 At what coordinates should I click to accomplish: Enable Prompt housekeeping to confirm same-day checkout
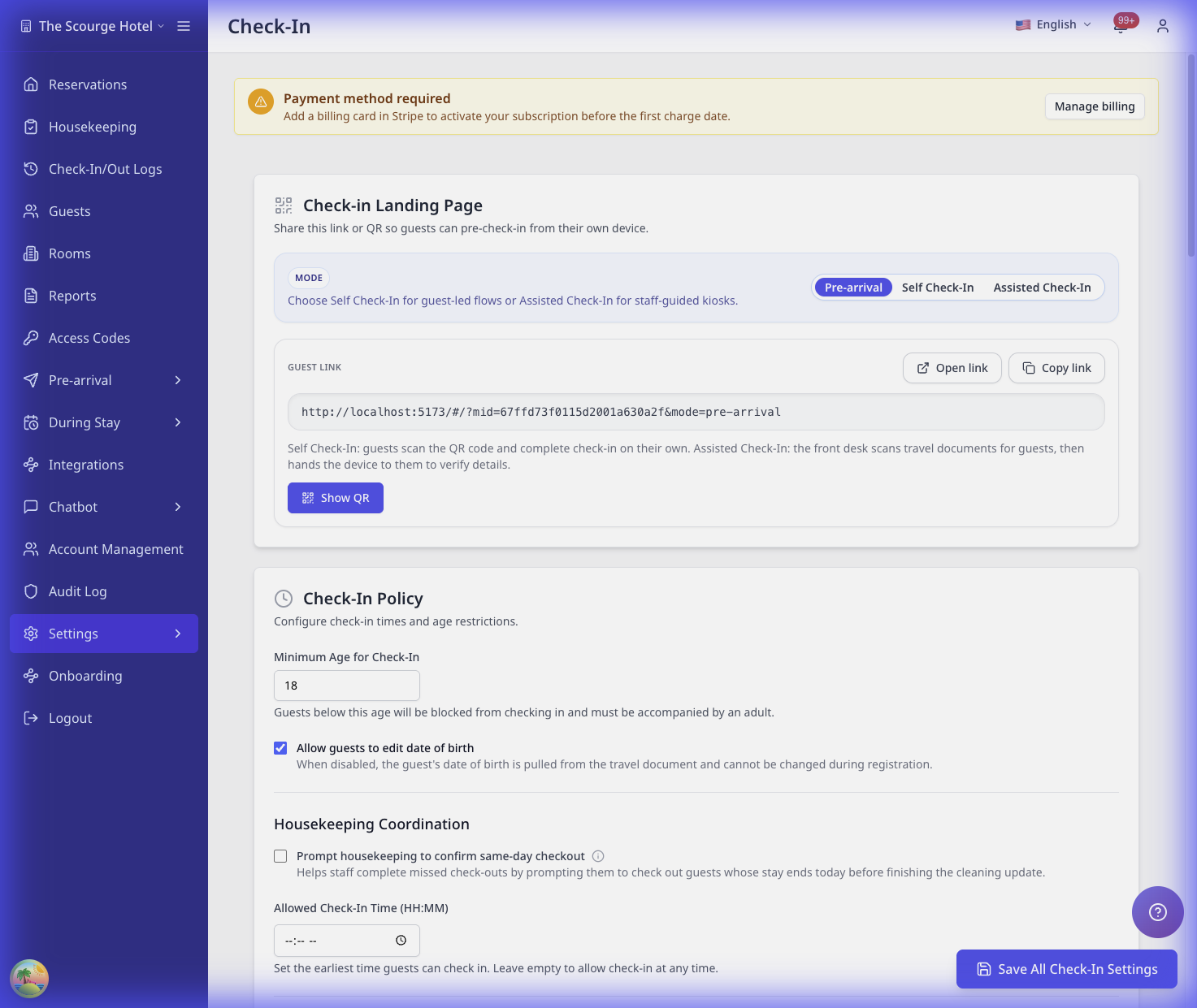pos(280,856)
